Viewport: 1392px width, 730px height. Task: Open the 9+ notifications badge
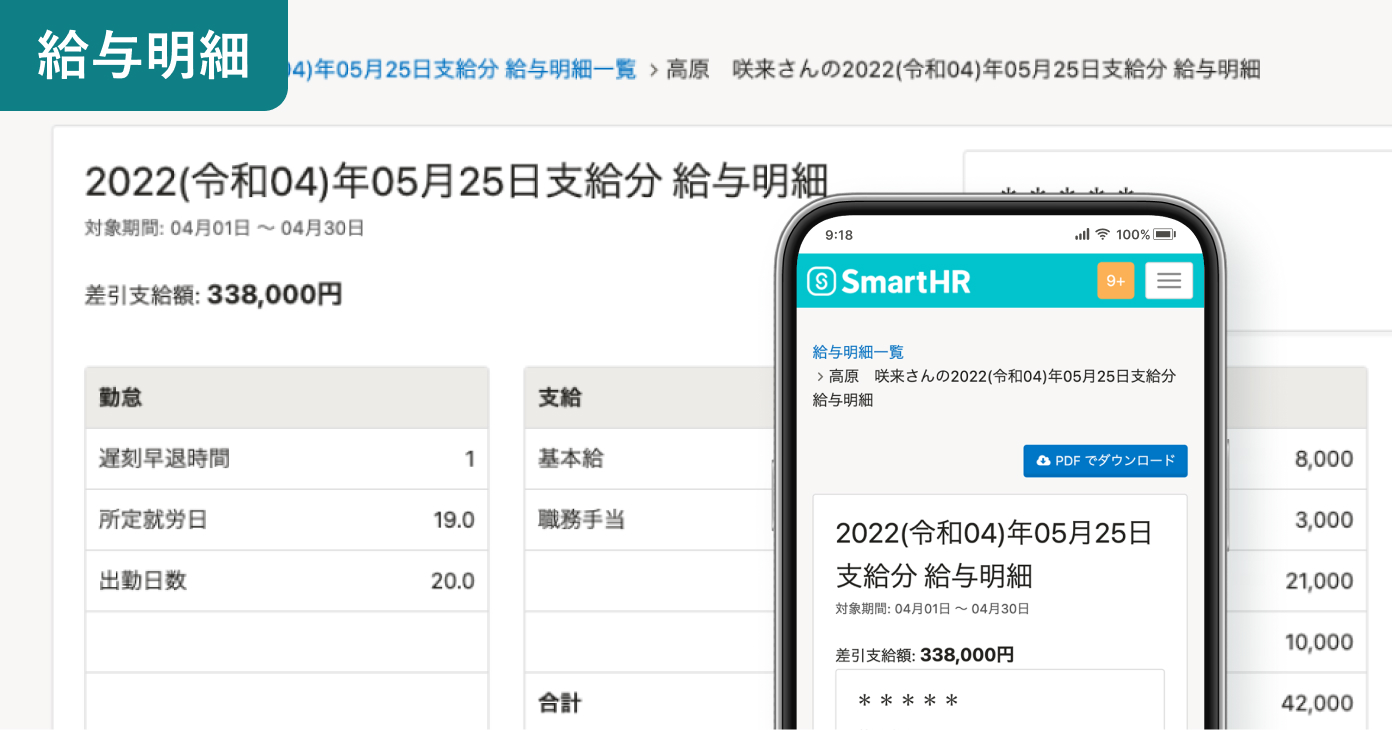click(x=1115, y=281)
